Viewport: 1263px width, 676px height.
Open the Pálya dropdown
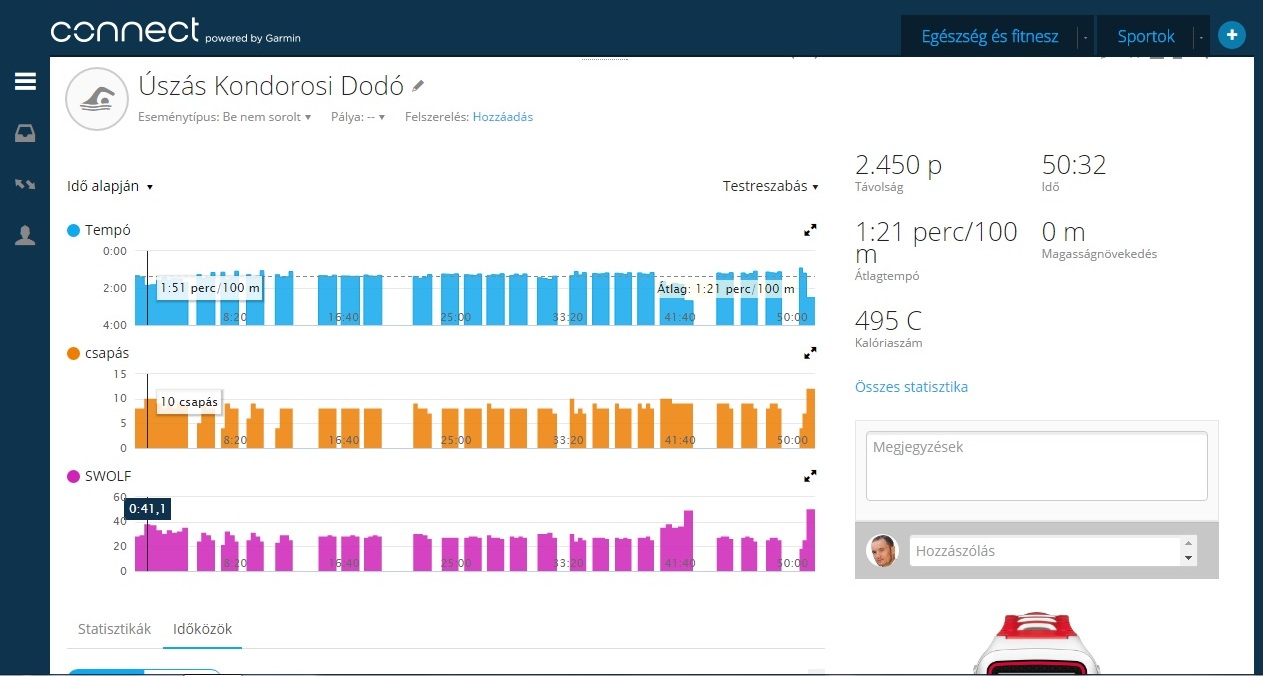point(358,117)
